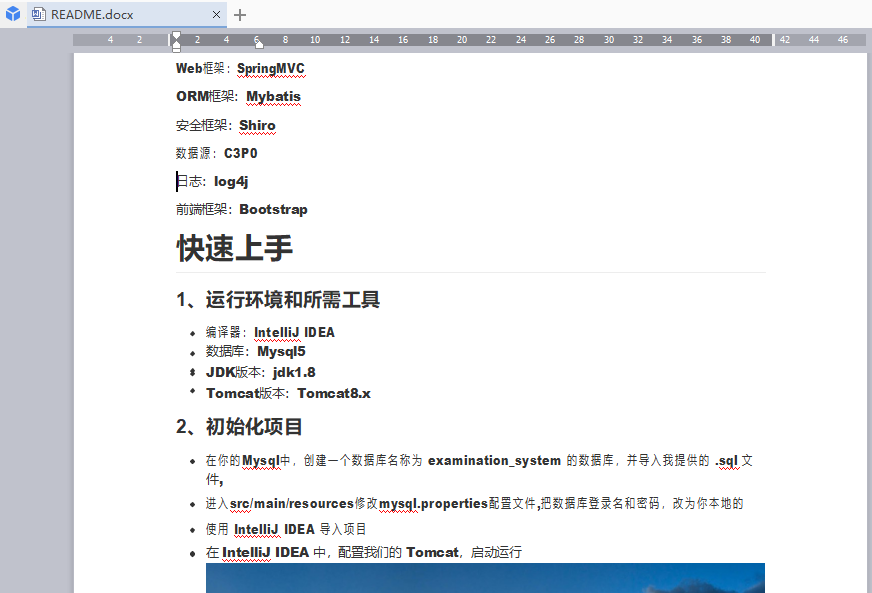
Task: Click the hanging indent marker on the ruler
Action: [176, 43]
